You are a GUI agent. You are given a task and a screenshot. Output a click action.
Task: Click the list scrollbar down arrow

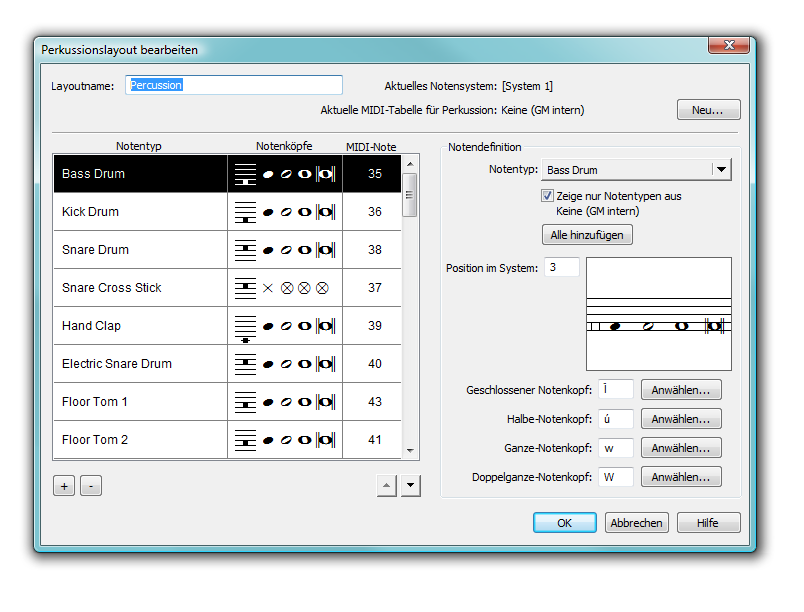(x=410, y=451)
